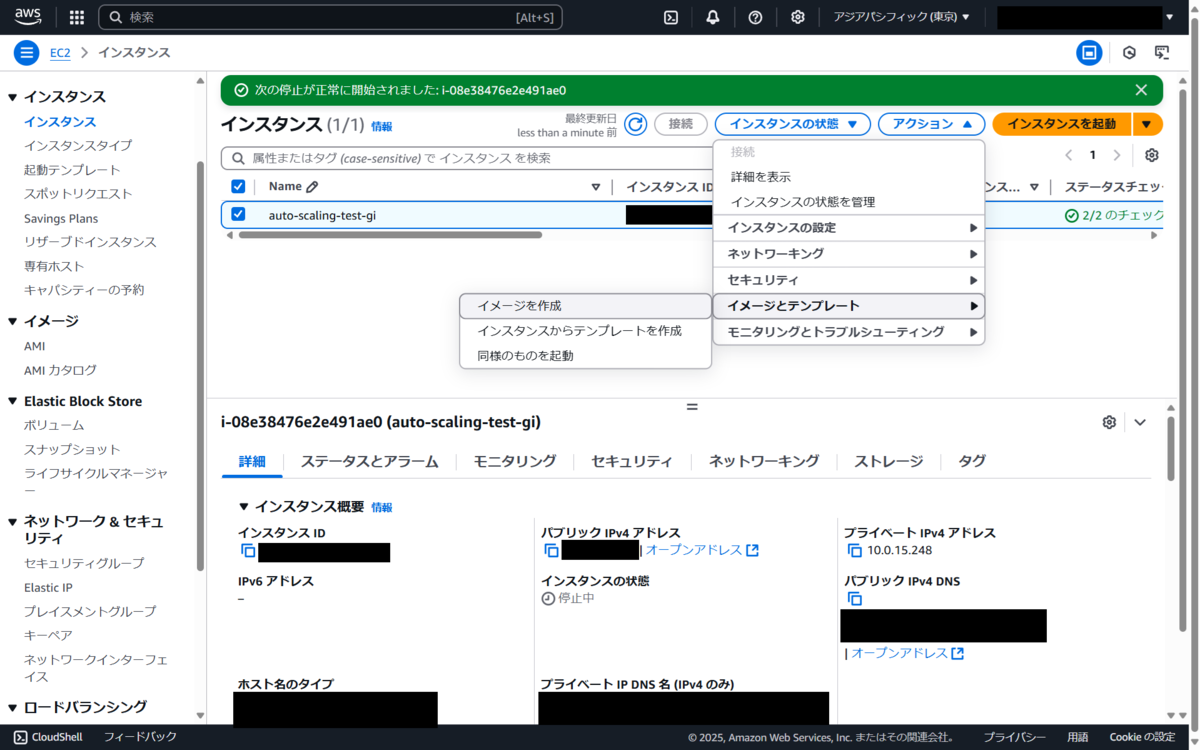
Task: Open オープンアドレス link beside public IPv4
Action: tap(702, 551)
